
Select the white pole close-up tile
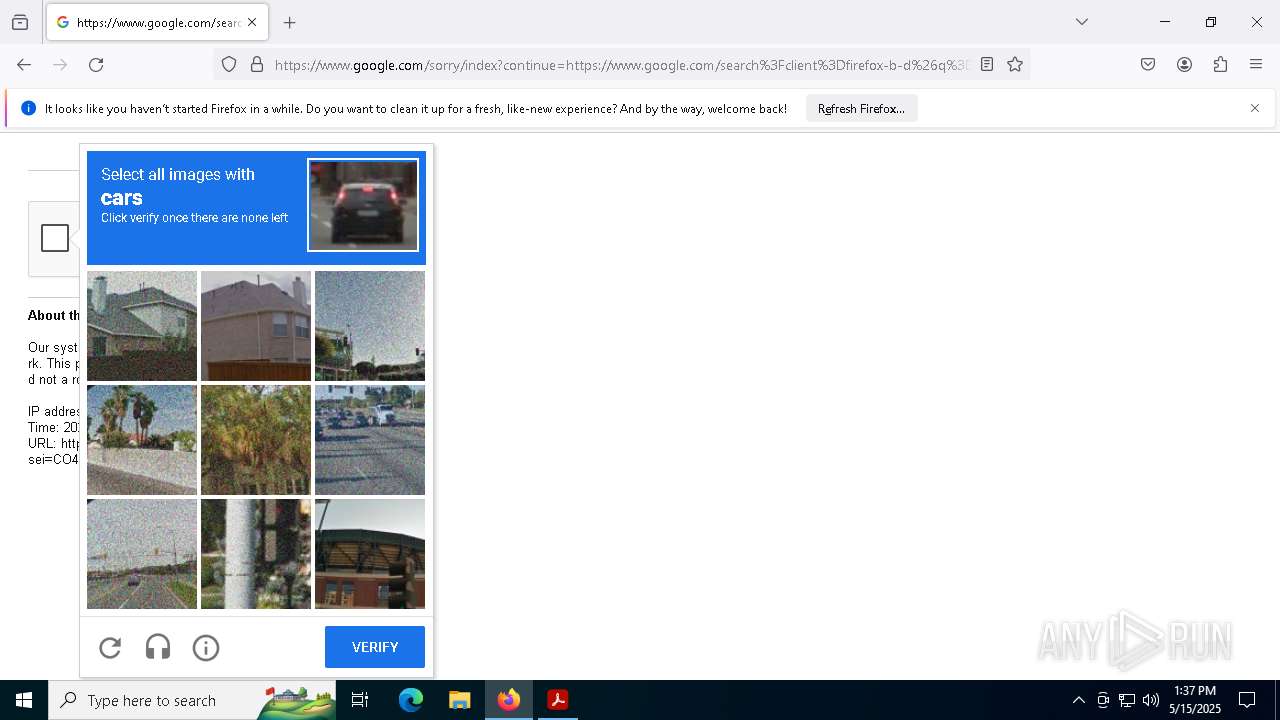click(x=256, y=554)
